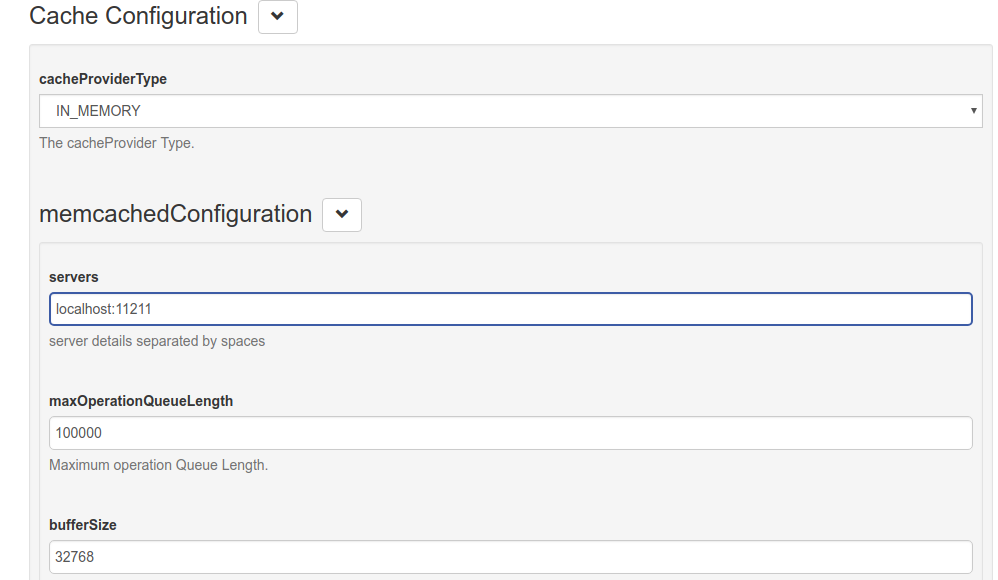
Task: Click into the maxOperationQueueLength field
Action: pos(510,433)
